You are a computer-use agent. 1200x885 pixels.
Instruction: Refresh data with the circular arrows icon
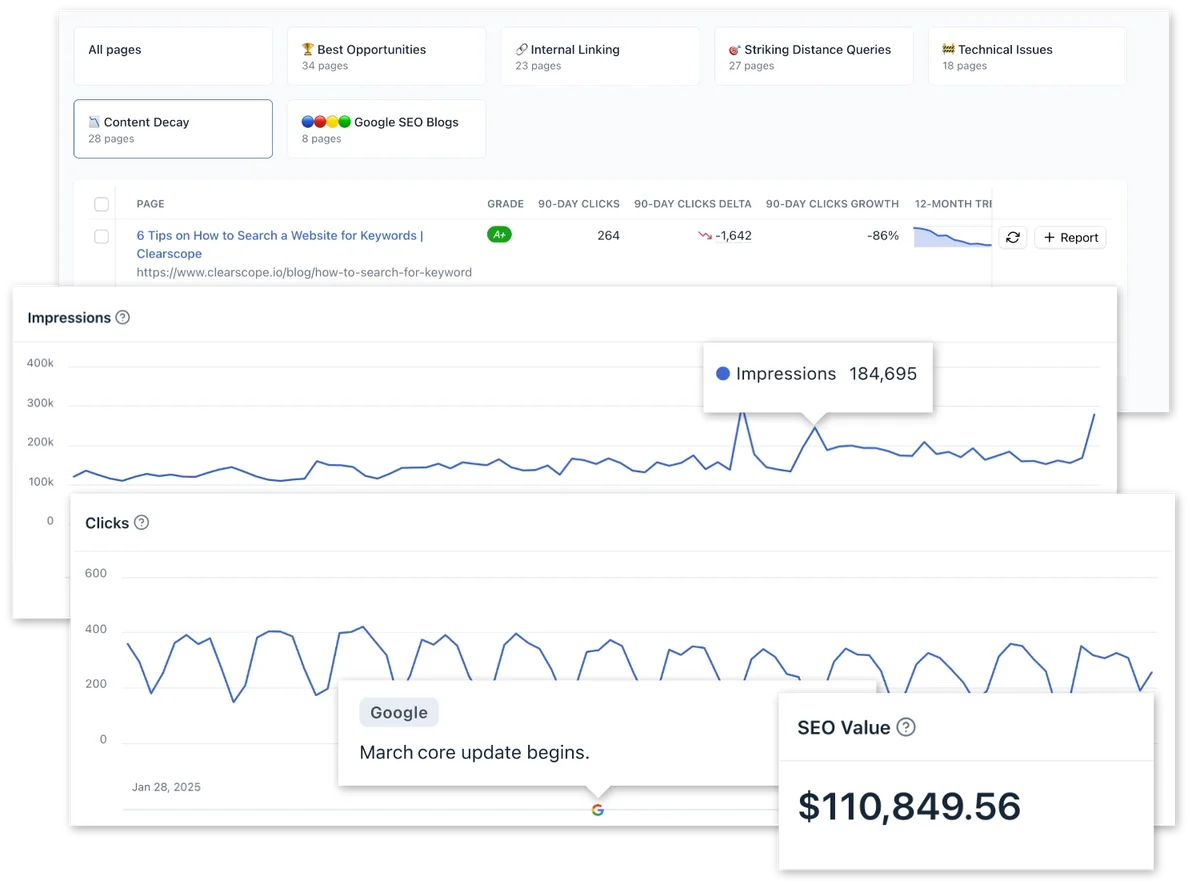(x=1012, y=237)
